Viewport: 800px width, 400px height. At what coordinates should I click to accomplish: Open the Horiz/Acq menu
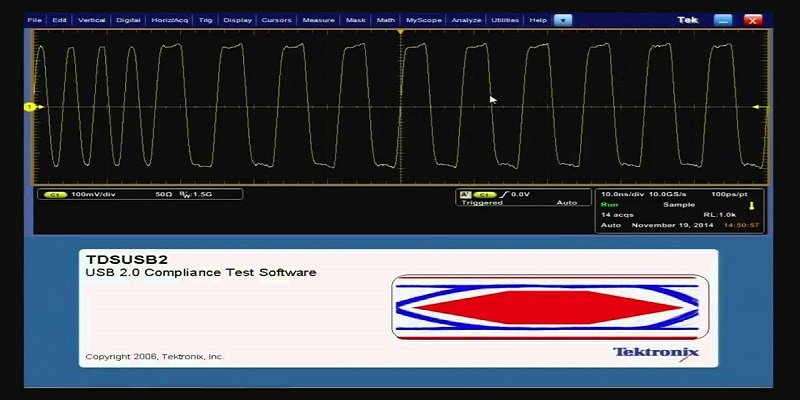point(170,20)
